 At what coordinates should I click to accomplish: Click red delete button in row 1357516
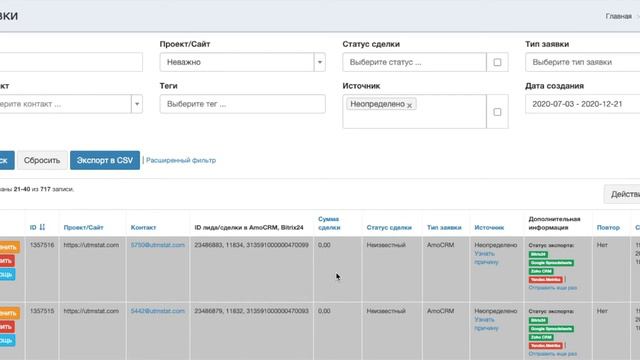[x=7, y=260]
